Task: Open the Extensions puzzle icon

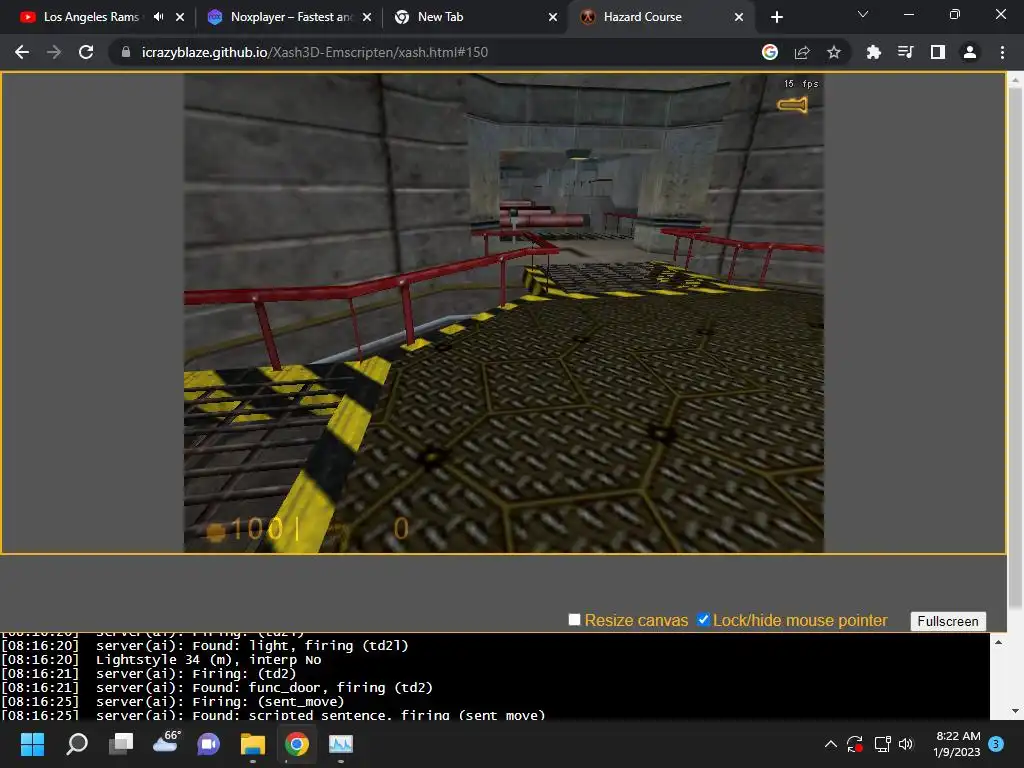Action: [x=873, y=52]
